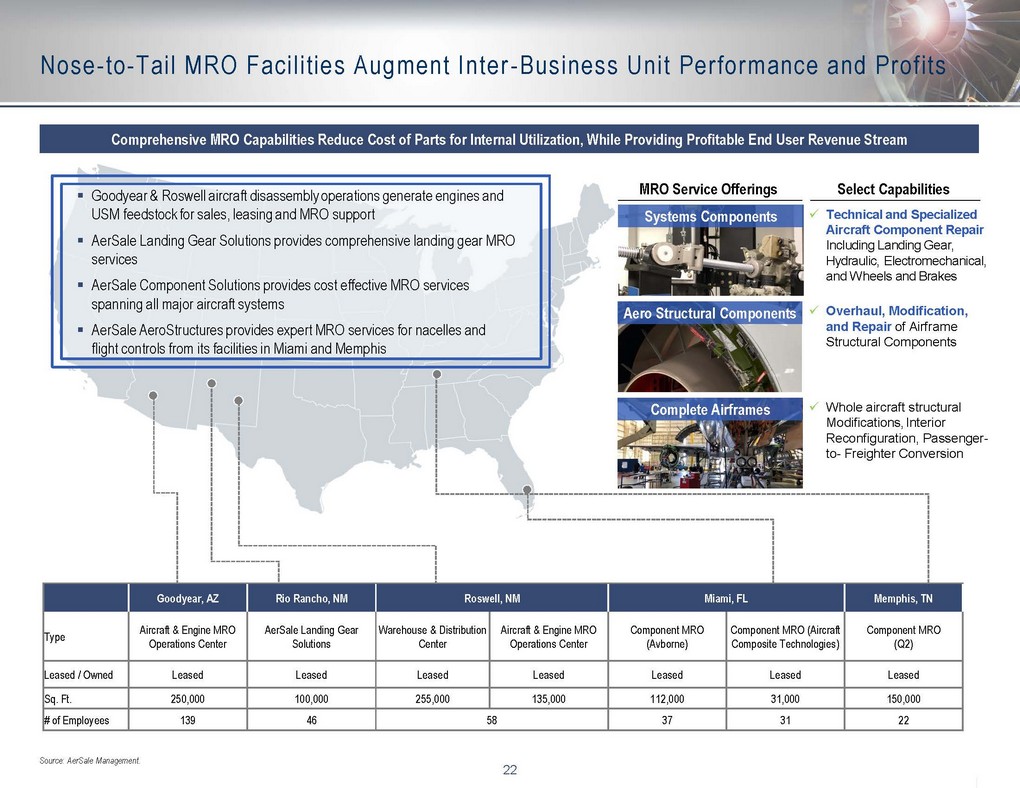Image resolution: width=1020 pixels, height=788 pixels.
Task: Click the Aero Structural Components nacelle photo
Action: coord(710,358)
